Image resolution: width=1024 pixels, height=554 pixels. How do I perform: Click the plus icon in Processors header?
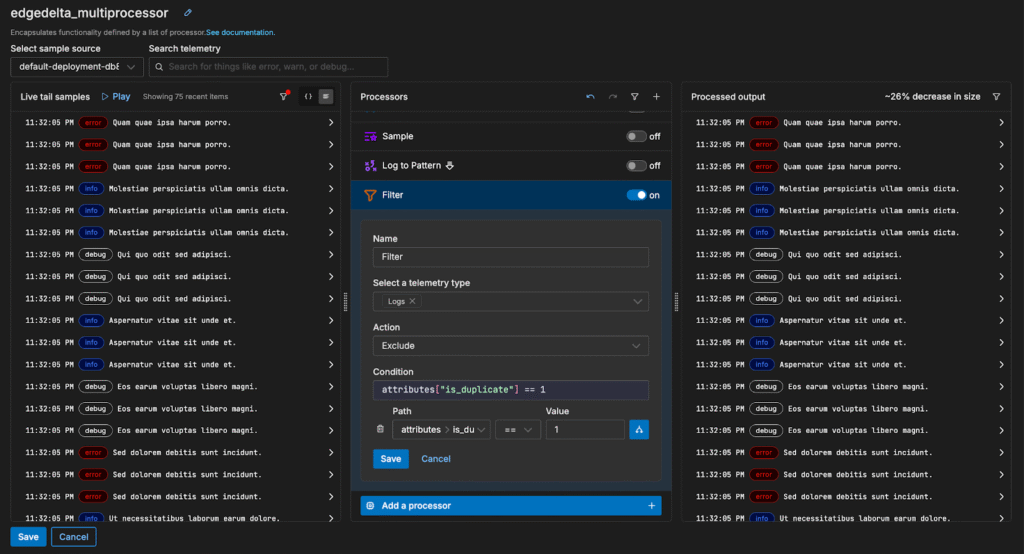(x=656, y=97)
